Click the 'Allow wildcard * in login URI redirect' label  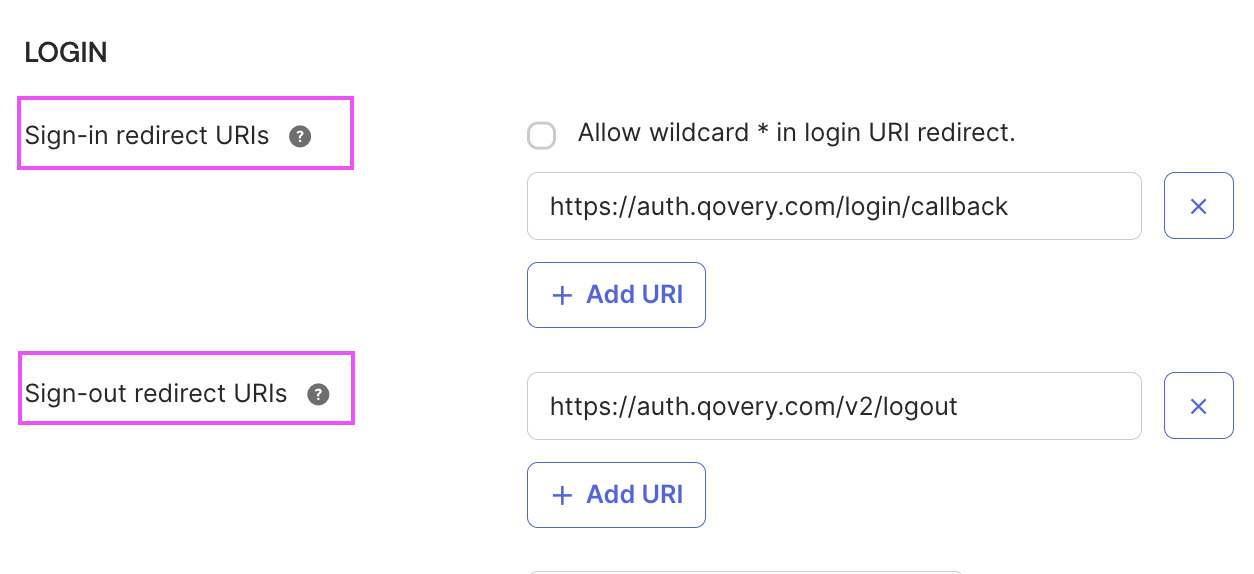(x=796, y=133)
